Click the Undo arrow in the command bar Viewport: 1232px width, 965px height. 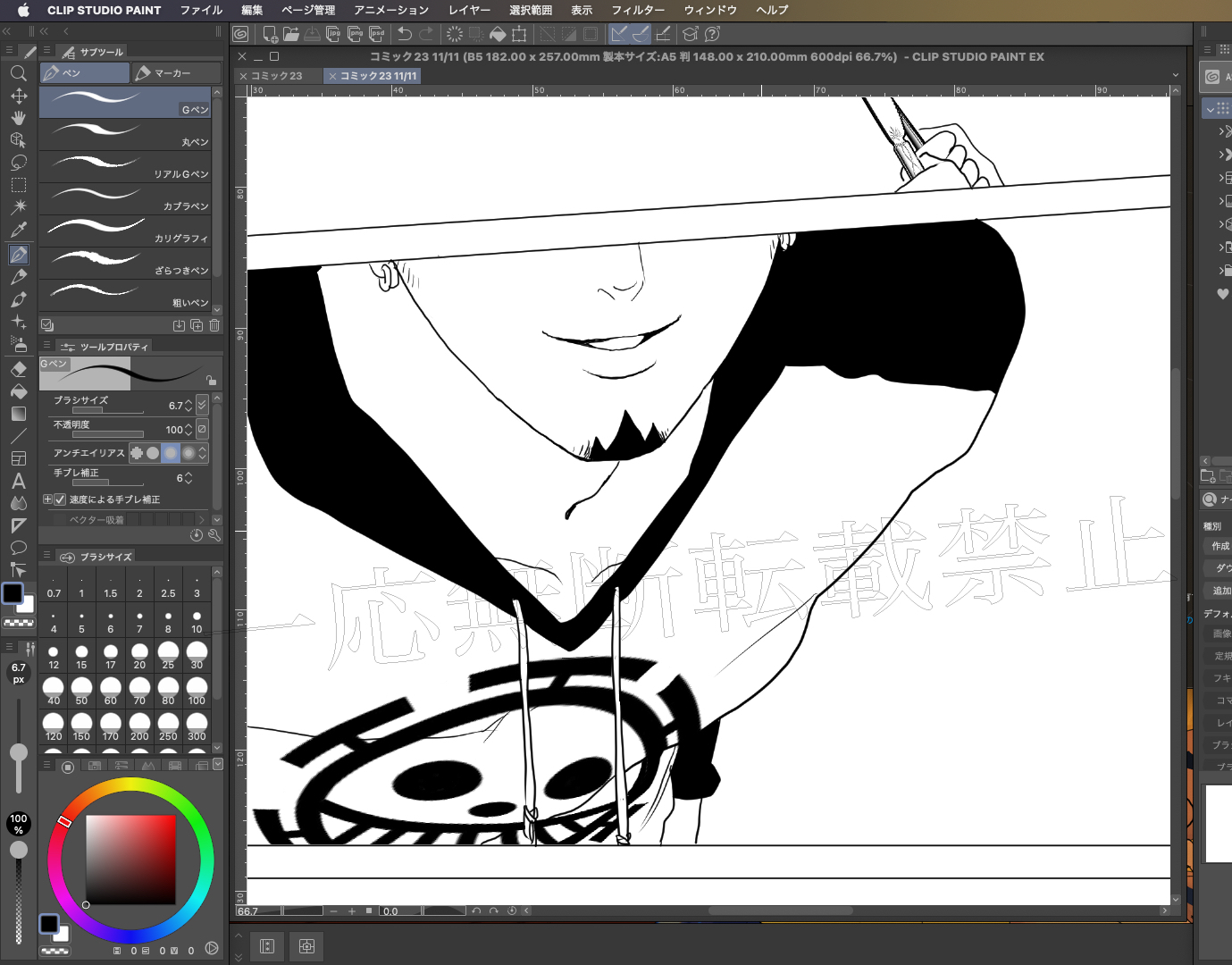[405, 34]
